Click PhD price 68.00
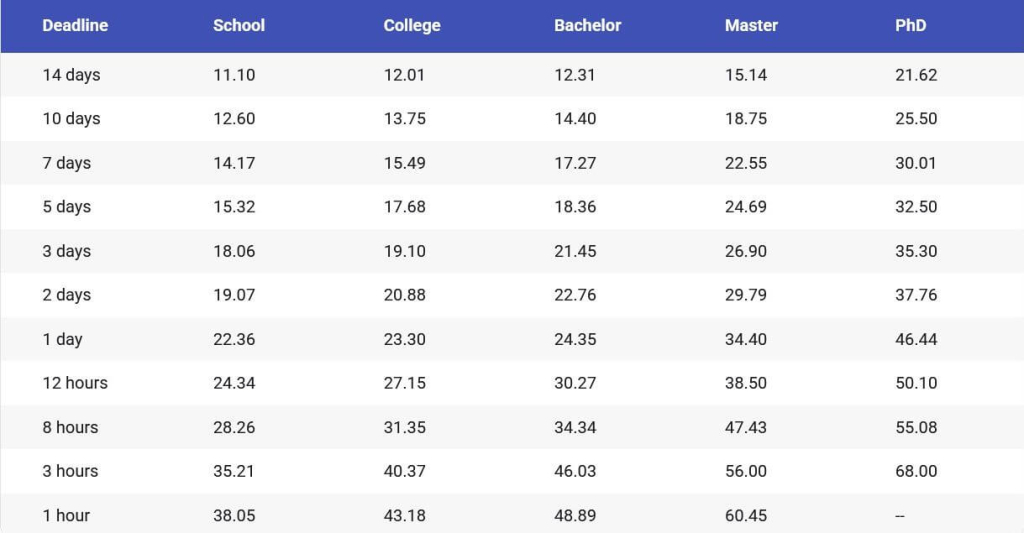Image resolution: width=1024 pixels, height=533 pixels. click(x=916, y=471)
